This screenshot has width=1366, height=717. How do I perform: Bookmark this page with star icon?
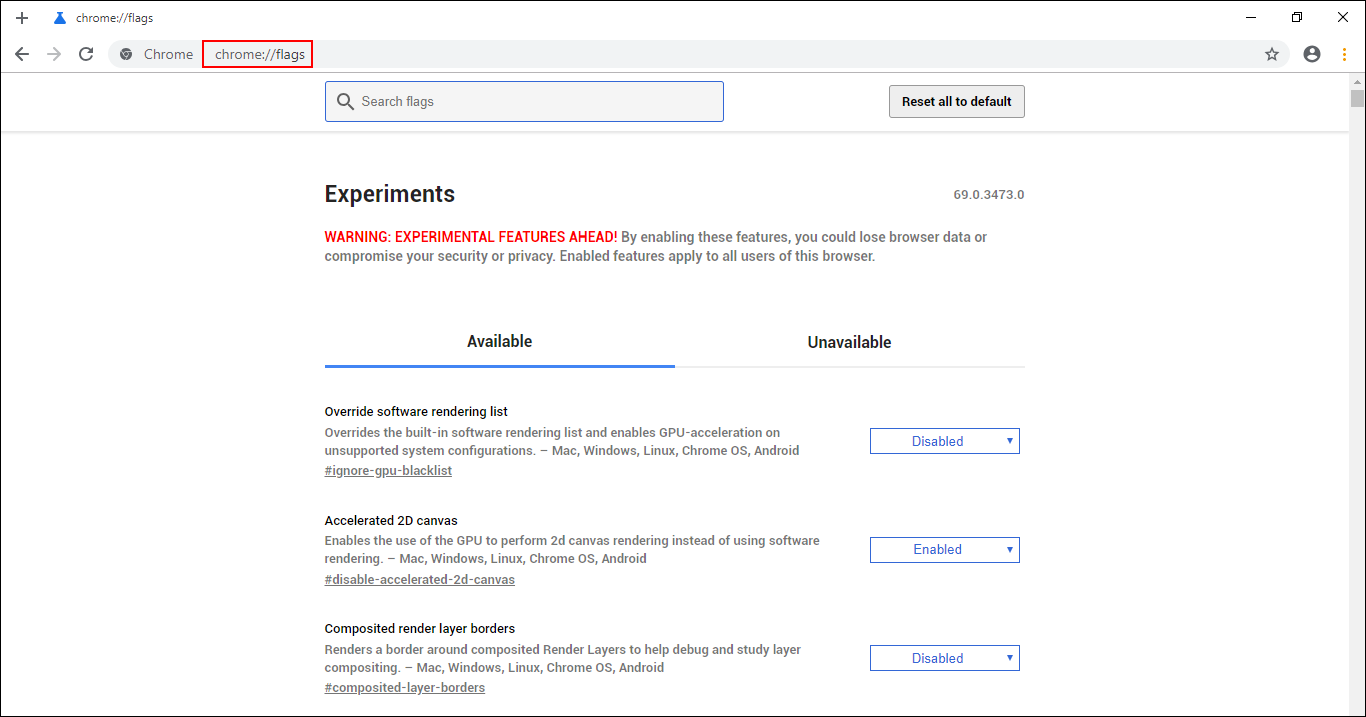pyautogui.click(x=1272, y=54)
